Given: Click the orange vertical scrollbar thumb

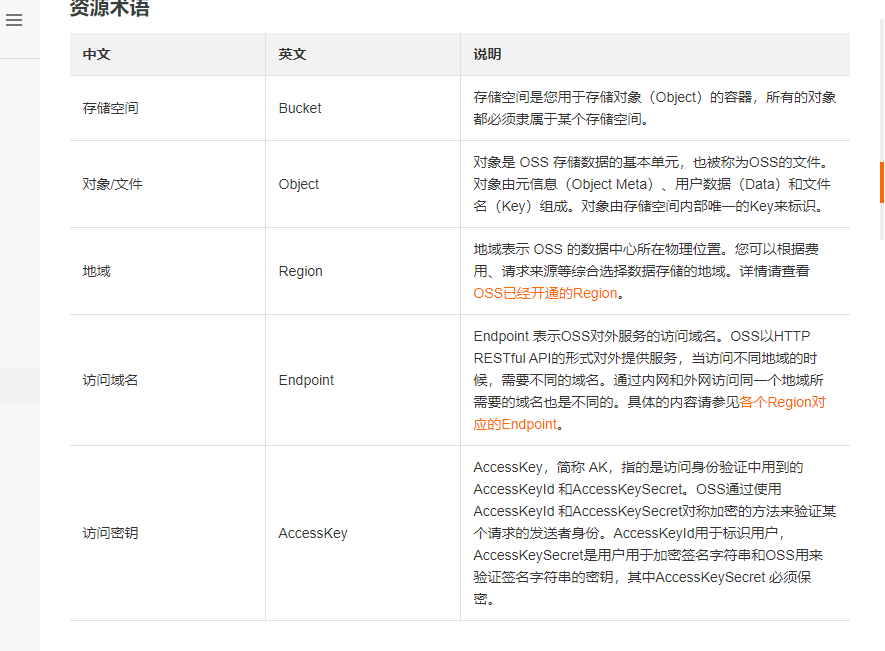Looking at the screenshot, I should [x=882, y=182].
